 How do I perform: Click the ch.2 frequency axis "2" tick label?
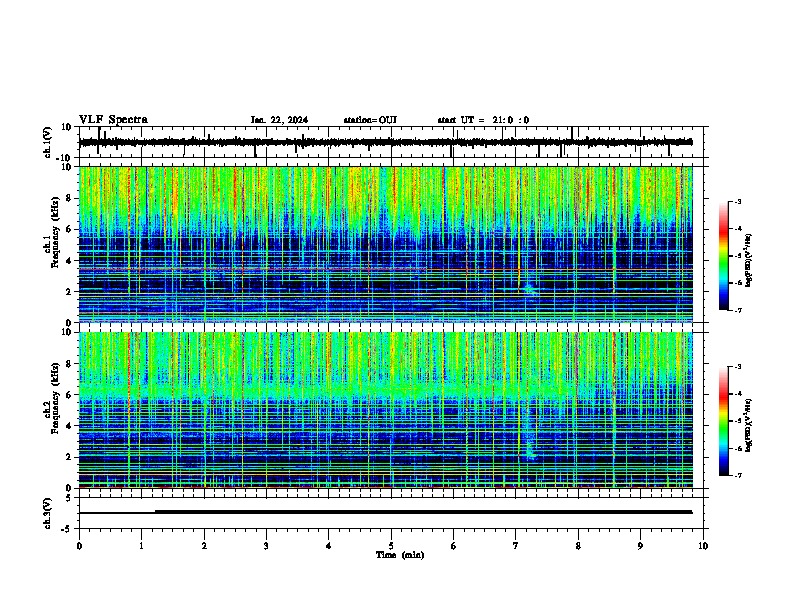69,457
